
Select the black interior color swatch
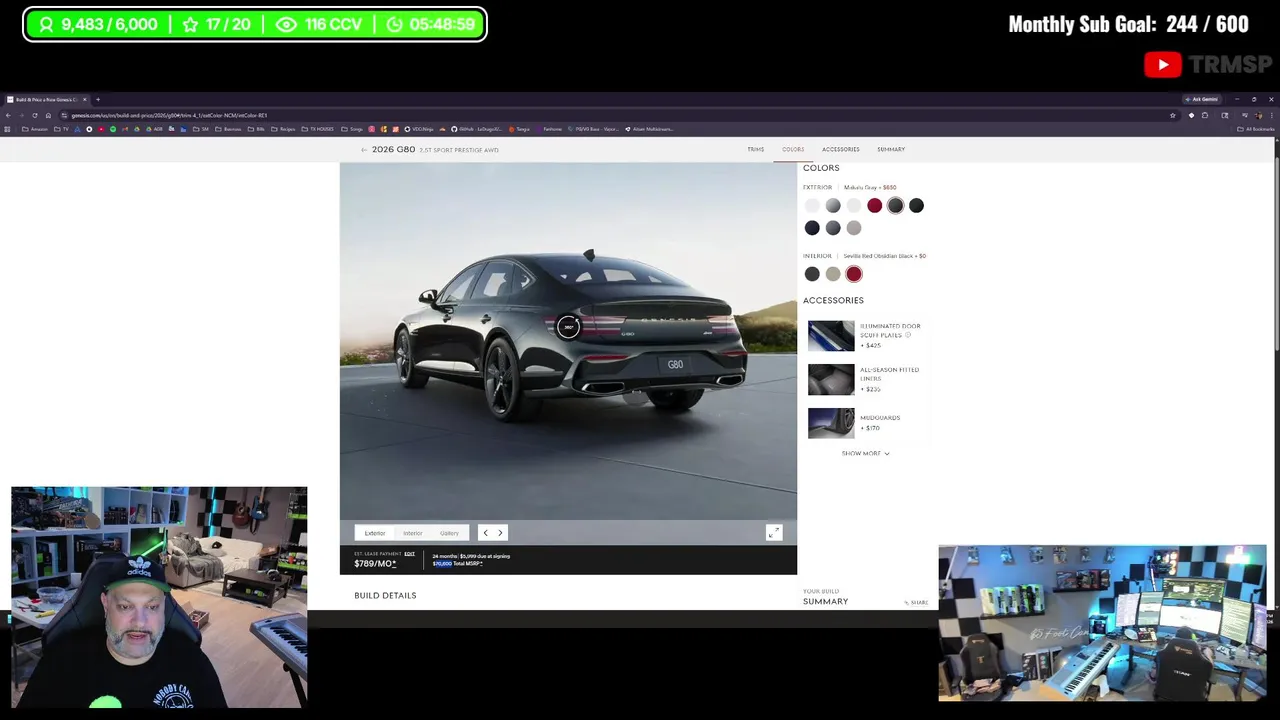812,274
